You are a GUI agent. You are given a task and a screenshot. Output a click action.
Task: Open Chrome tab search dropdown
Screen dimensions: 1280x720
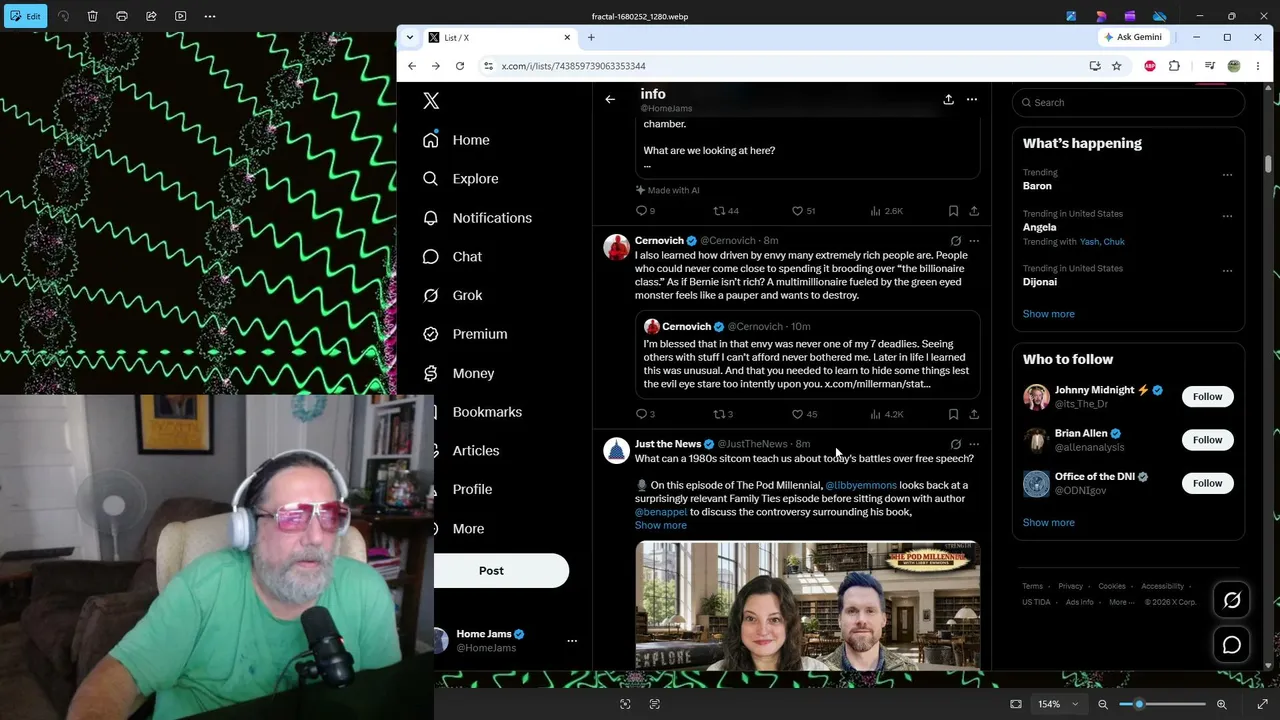[409, 37]
